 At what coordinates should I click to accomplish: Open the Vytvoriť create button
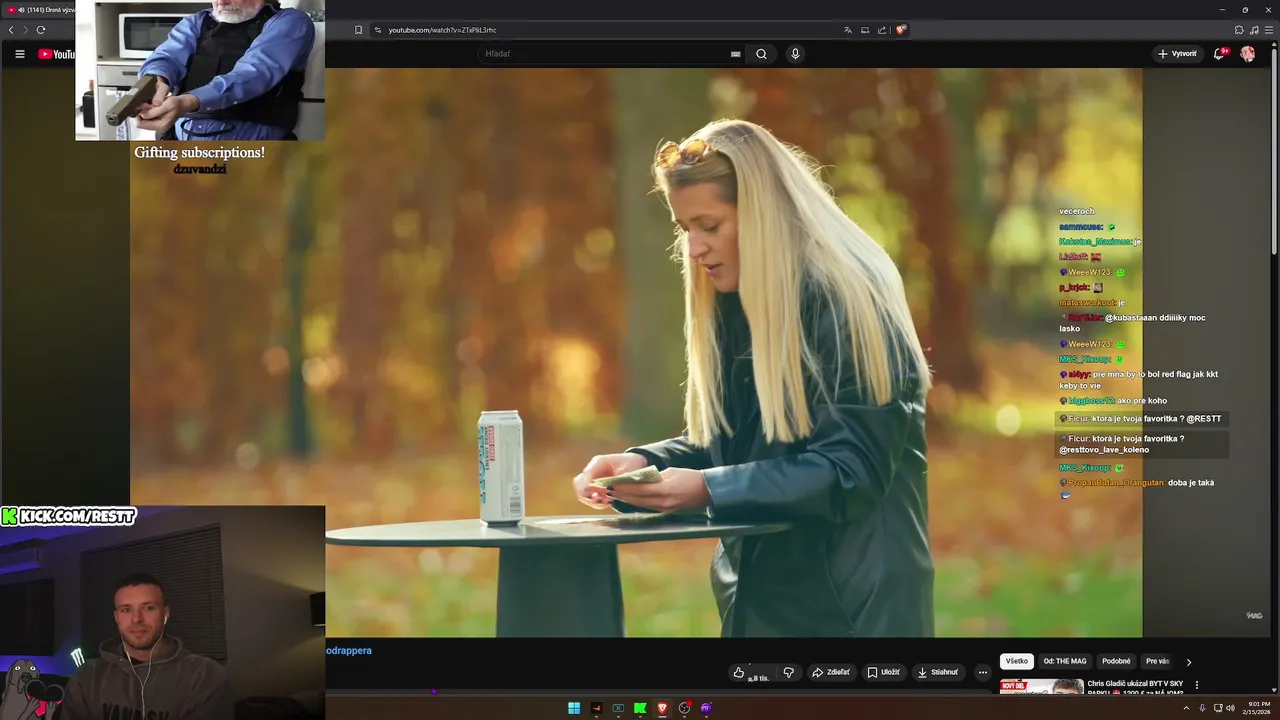click(1177, 54)
